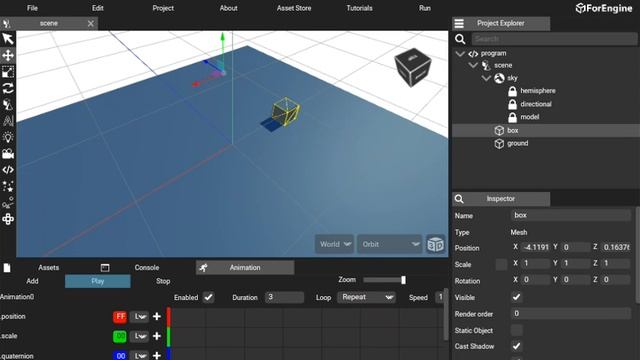Collapse the sky tree node
The image size is (640, 360).
(x=486, y=78)
